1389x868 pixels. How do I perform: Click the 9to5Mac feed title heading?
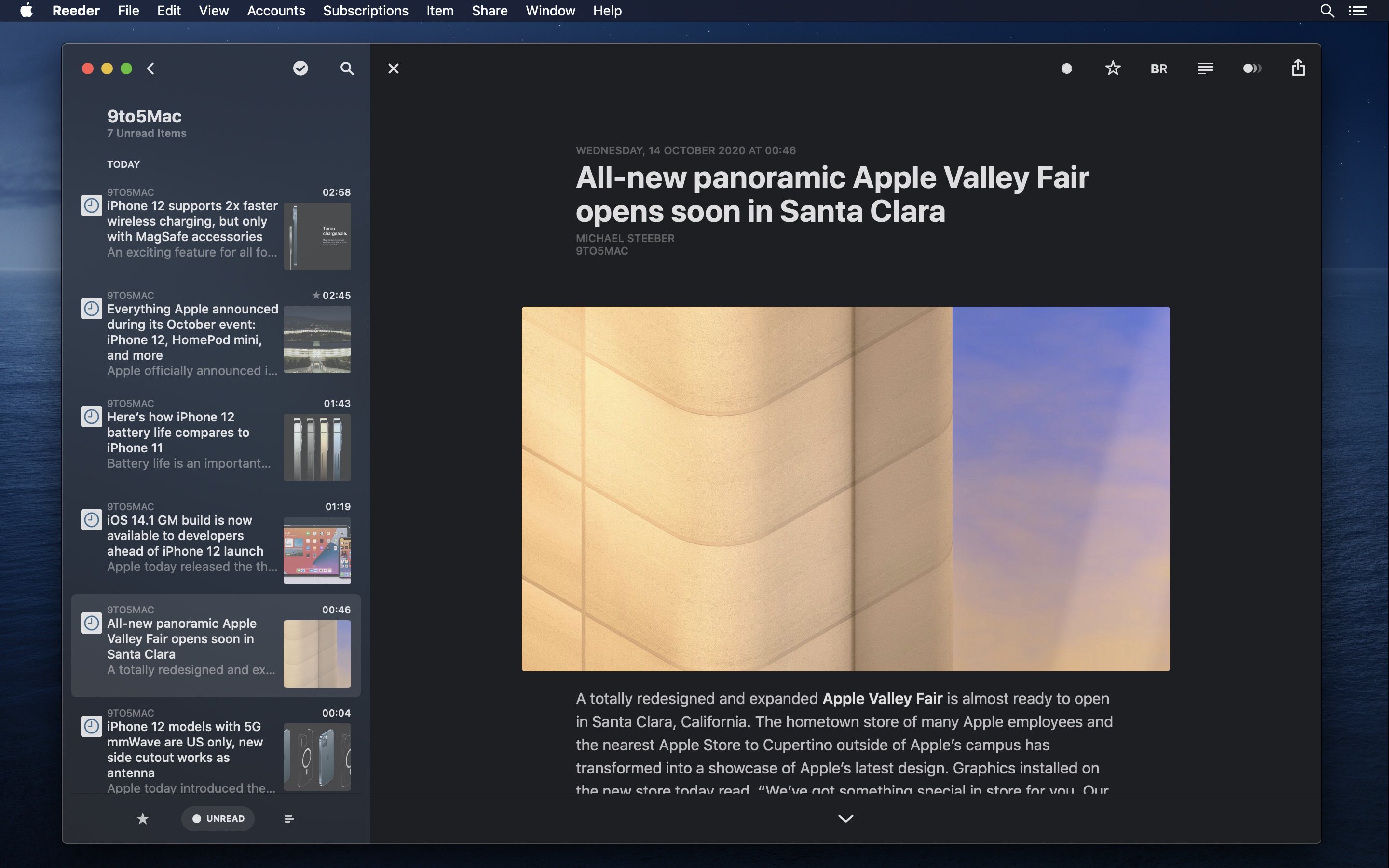[x=144, y=117]
